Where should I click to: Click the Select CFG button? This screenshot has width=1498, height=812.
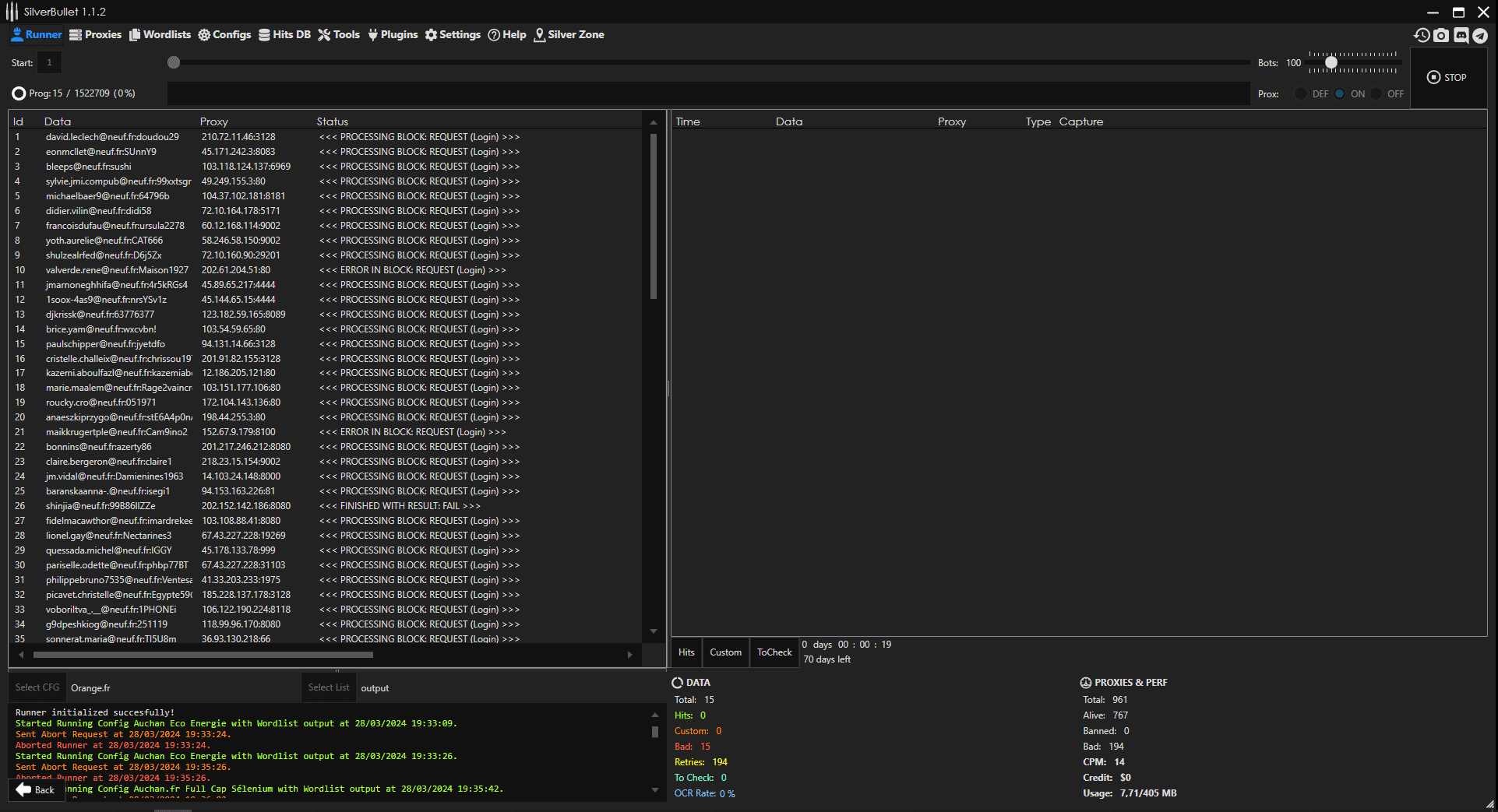(x=37, y=687)
